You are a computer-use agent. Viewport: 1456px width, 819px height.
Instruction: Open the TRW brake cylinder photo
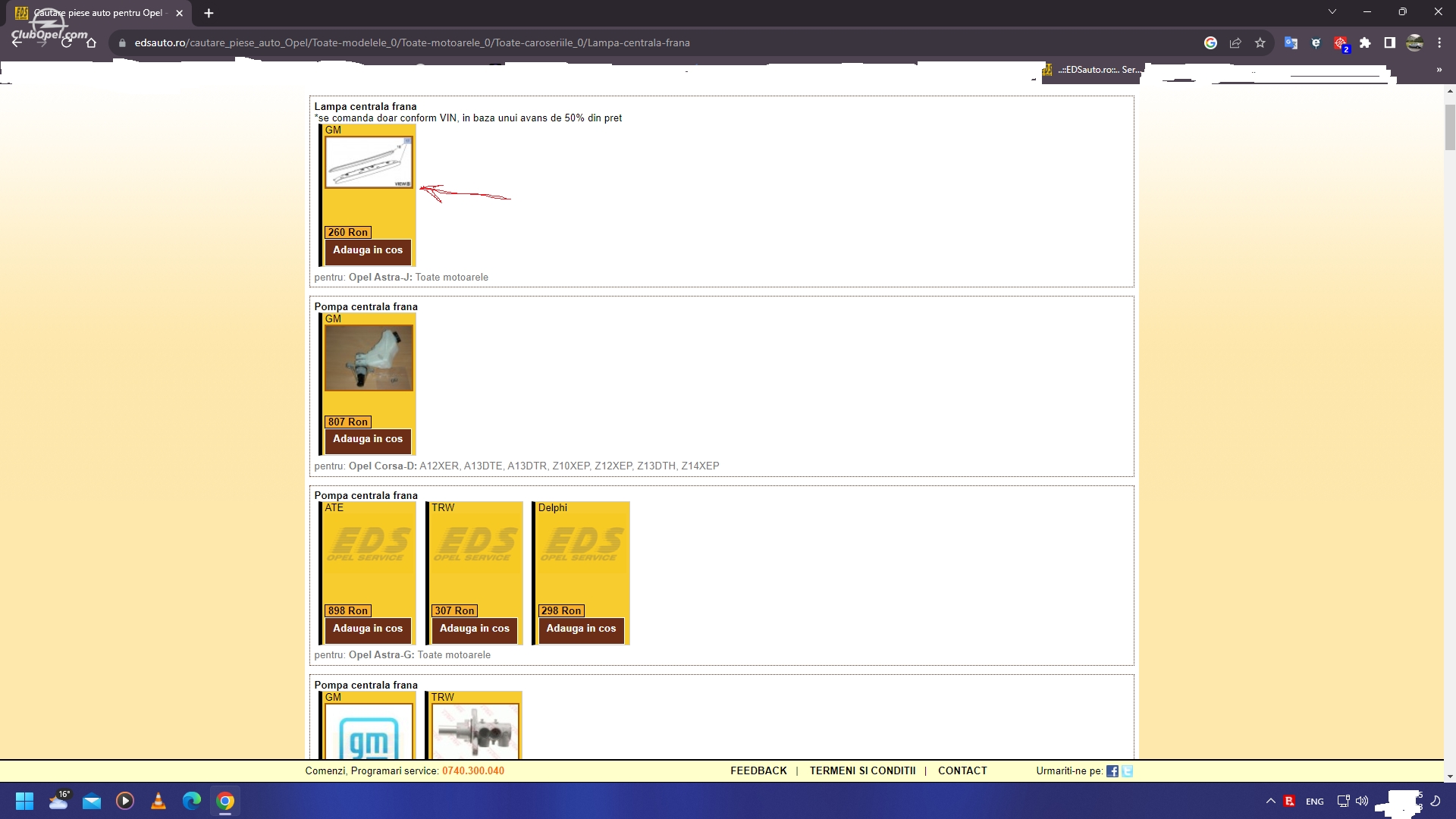tap(475, 732)
